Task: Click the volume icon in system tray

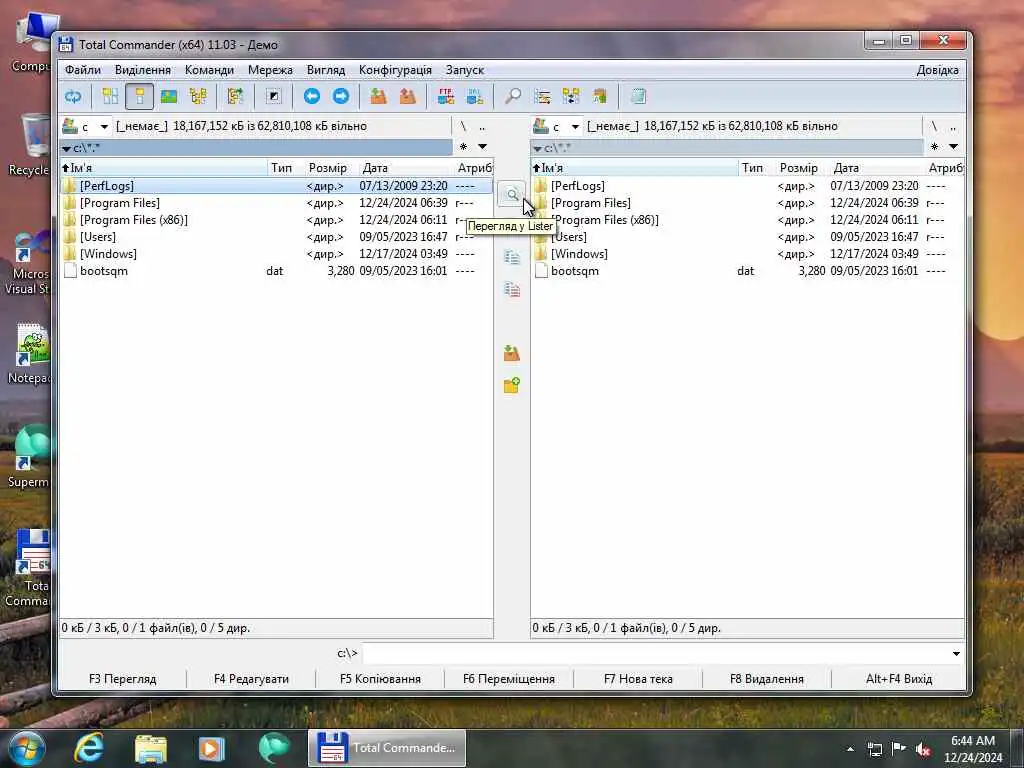Action: (x=923, y=749)
